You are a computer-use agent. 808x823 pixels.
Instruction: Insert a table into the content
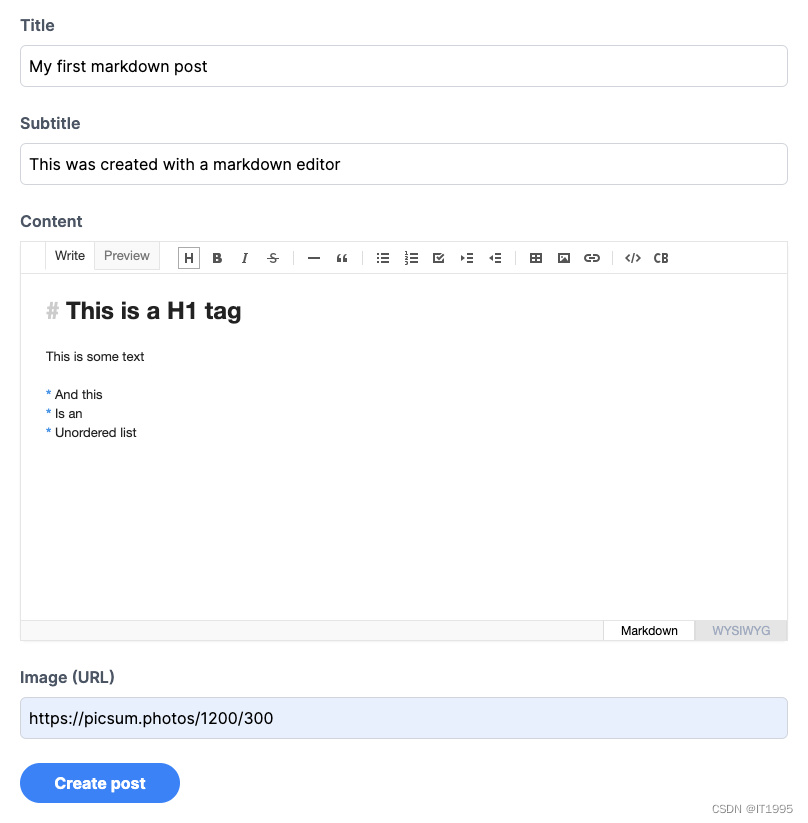[x=536, y=258]
